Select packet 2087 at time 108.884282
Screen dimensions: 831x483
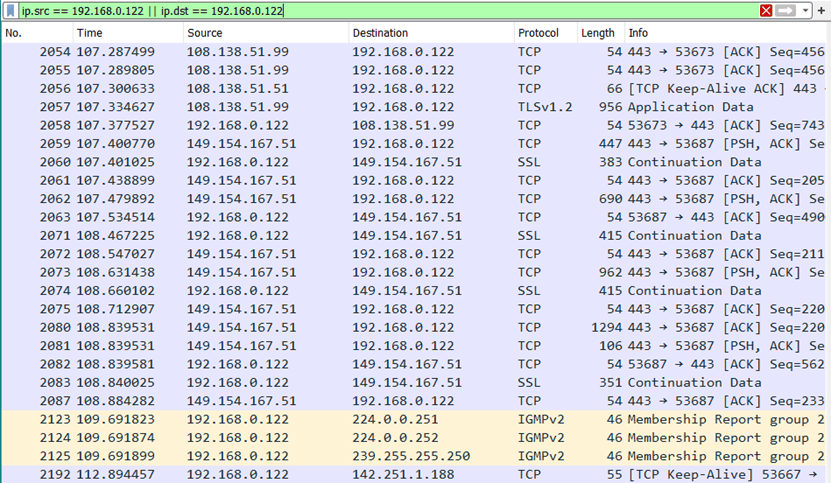pos(416,401)
